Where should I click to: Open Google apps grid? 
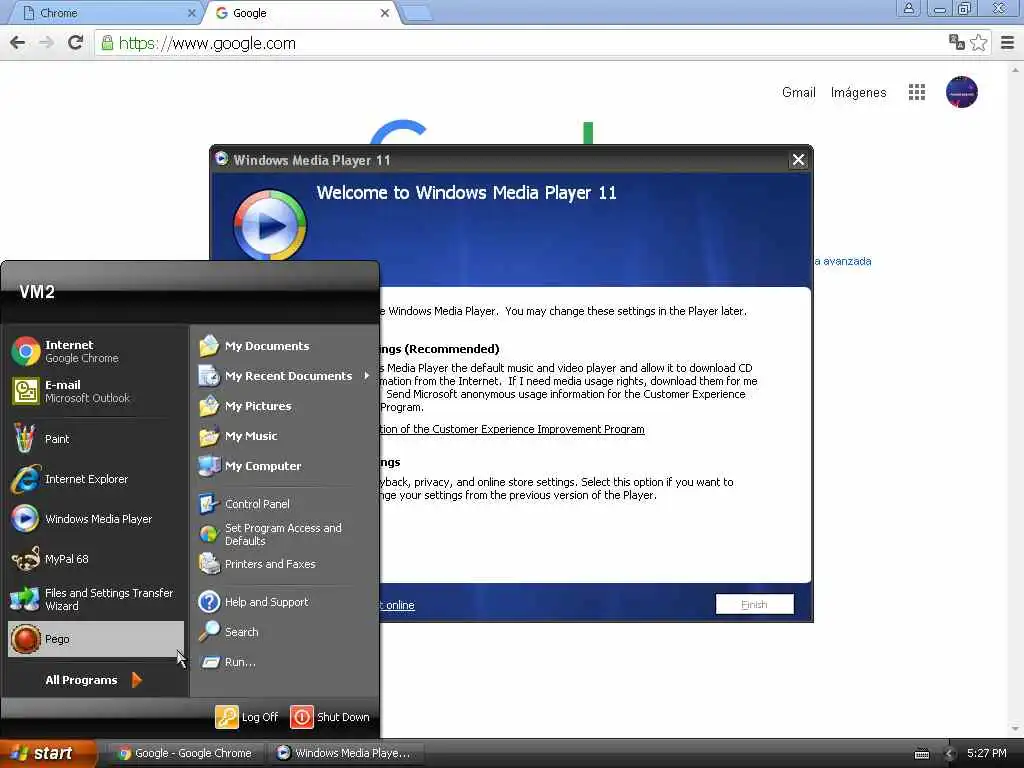[917, 92]
